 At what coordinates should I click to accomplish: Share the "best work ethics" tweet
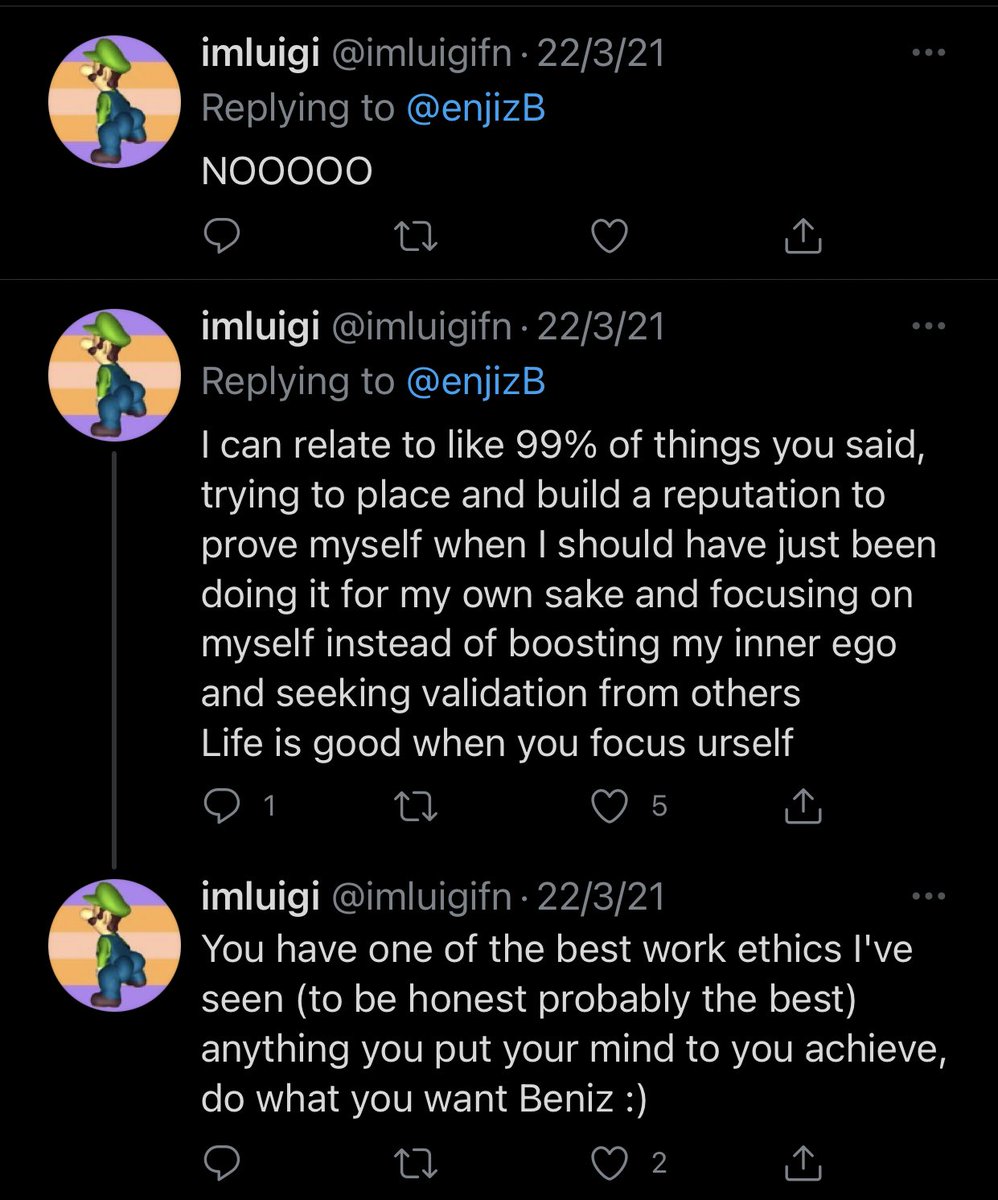(803, 1162)
